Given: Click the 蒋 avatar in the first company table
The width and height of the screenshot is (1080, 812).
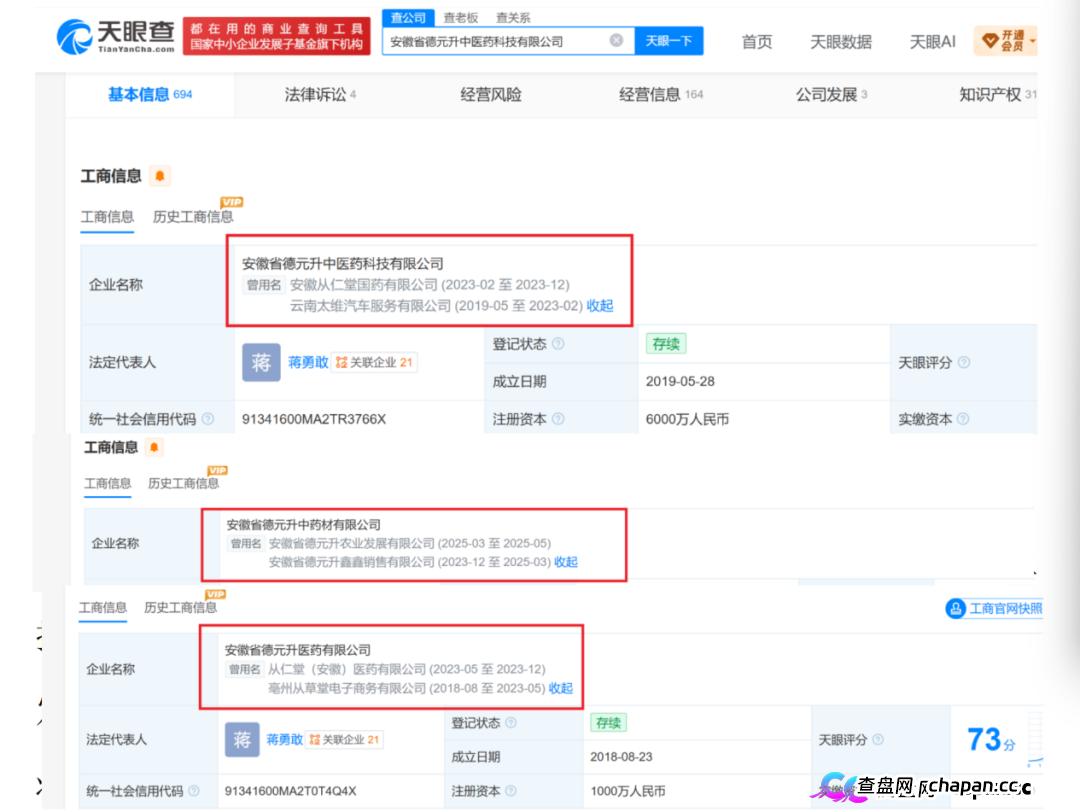Looking at the screenshot, I should tap(261, 362).
